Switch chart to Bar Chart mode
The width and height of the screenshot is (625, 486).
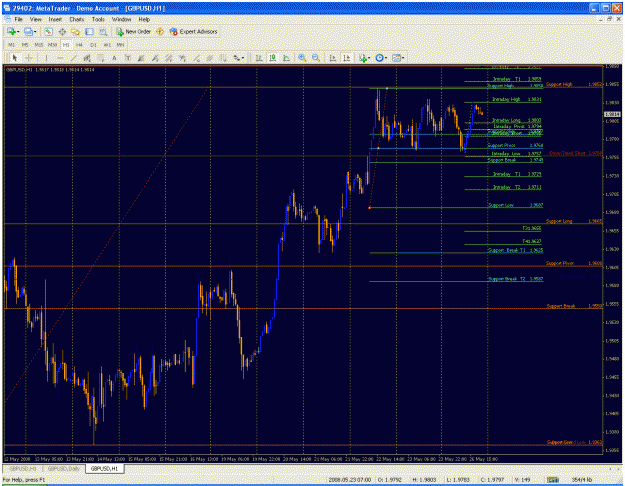259,58
